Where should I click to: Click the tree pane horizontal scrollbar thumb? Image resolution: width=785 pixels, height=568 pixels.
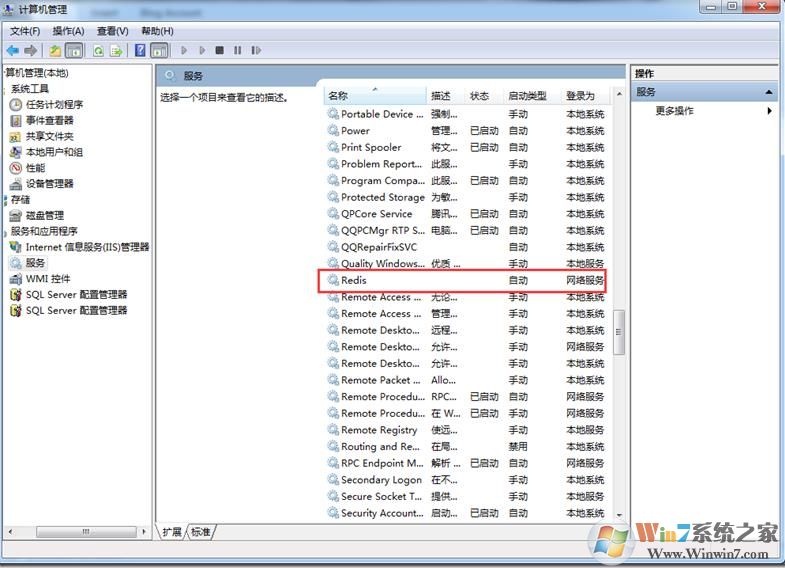86,531
